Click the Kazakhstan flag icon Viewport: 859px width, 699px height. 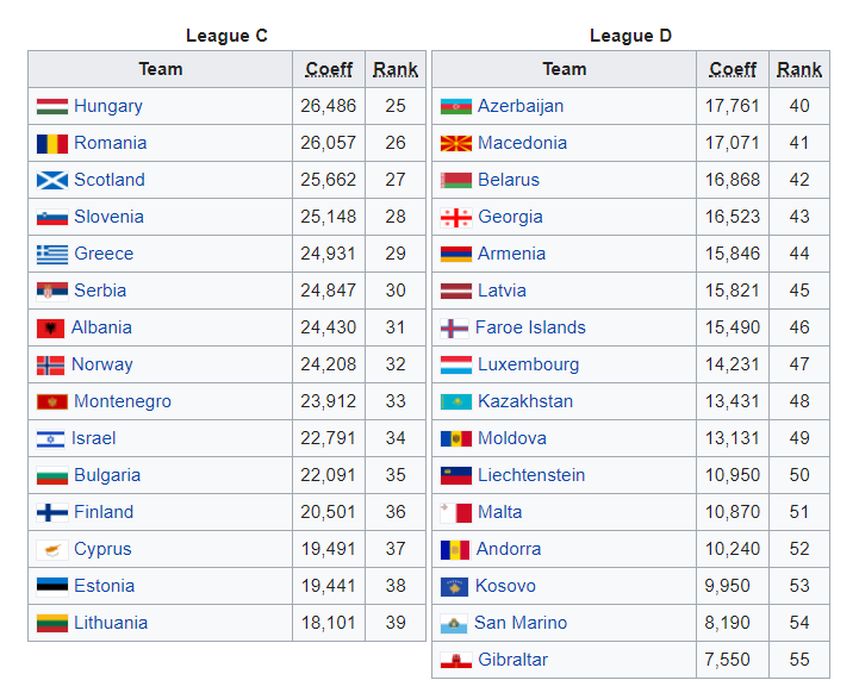click(456, 402)
